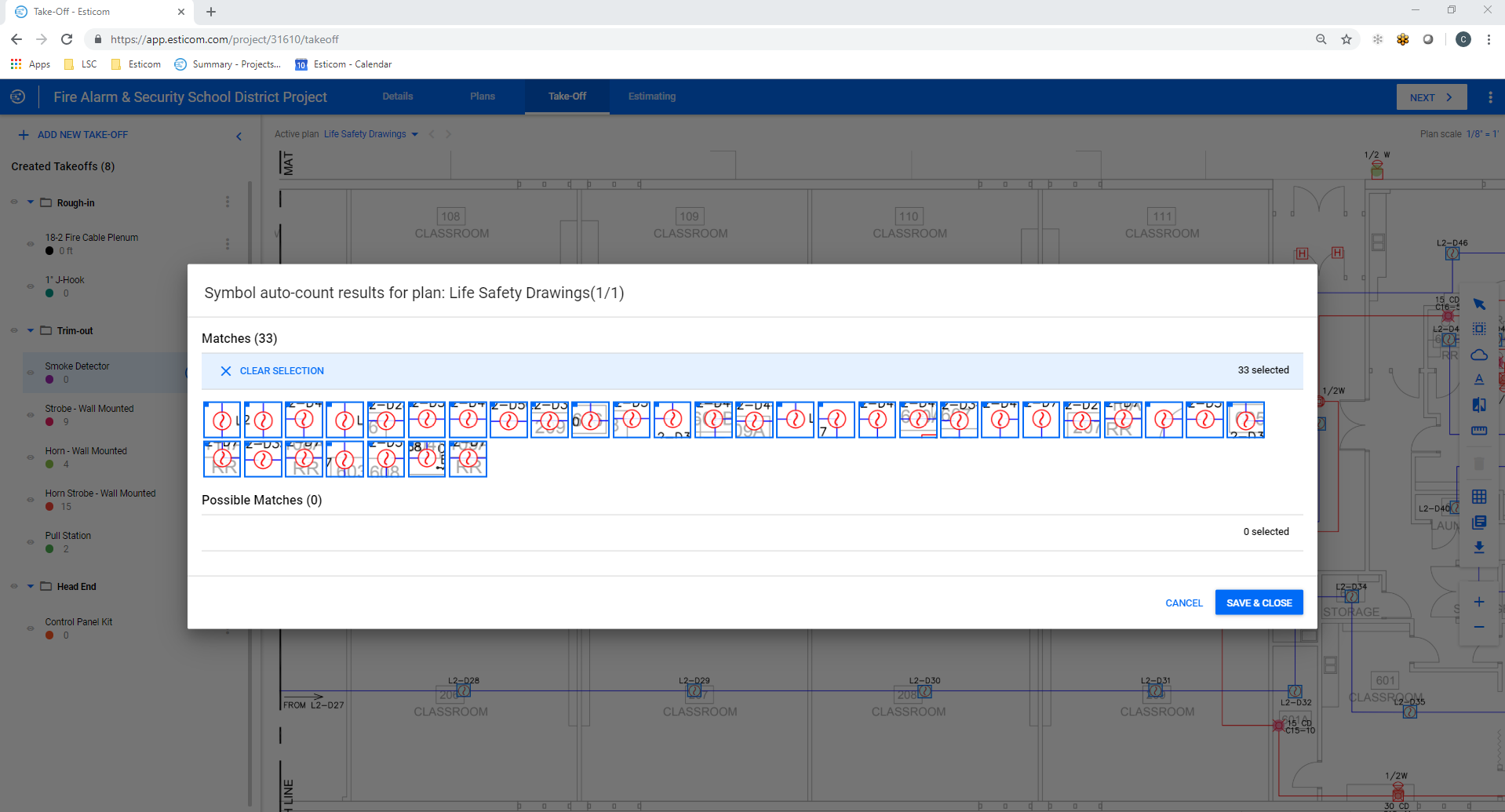Viewport: 1505px width, 812px height.
Task: Click the download arrow icon in plan toolbar
Action: pos(1479,548)
